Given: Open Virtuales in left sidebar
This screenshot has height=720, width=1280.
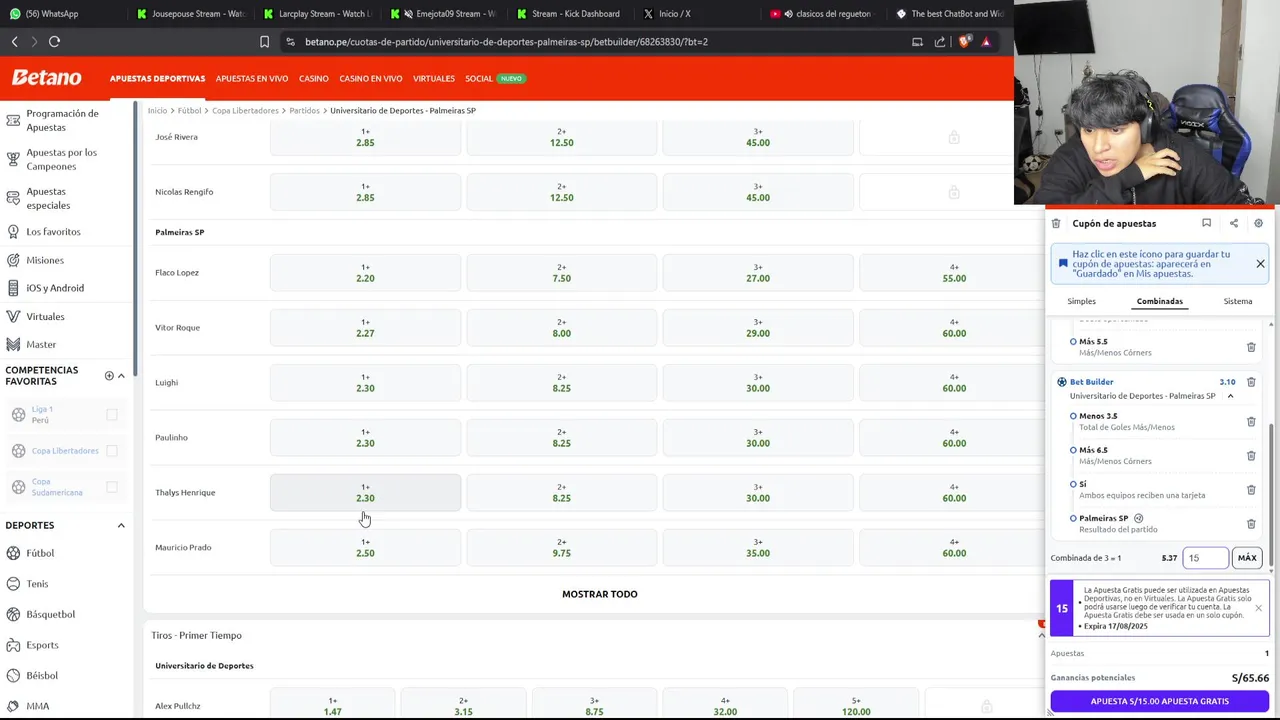Looking at the screenshot, I should [x=45, y=317].
